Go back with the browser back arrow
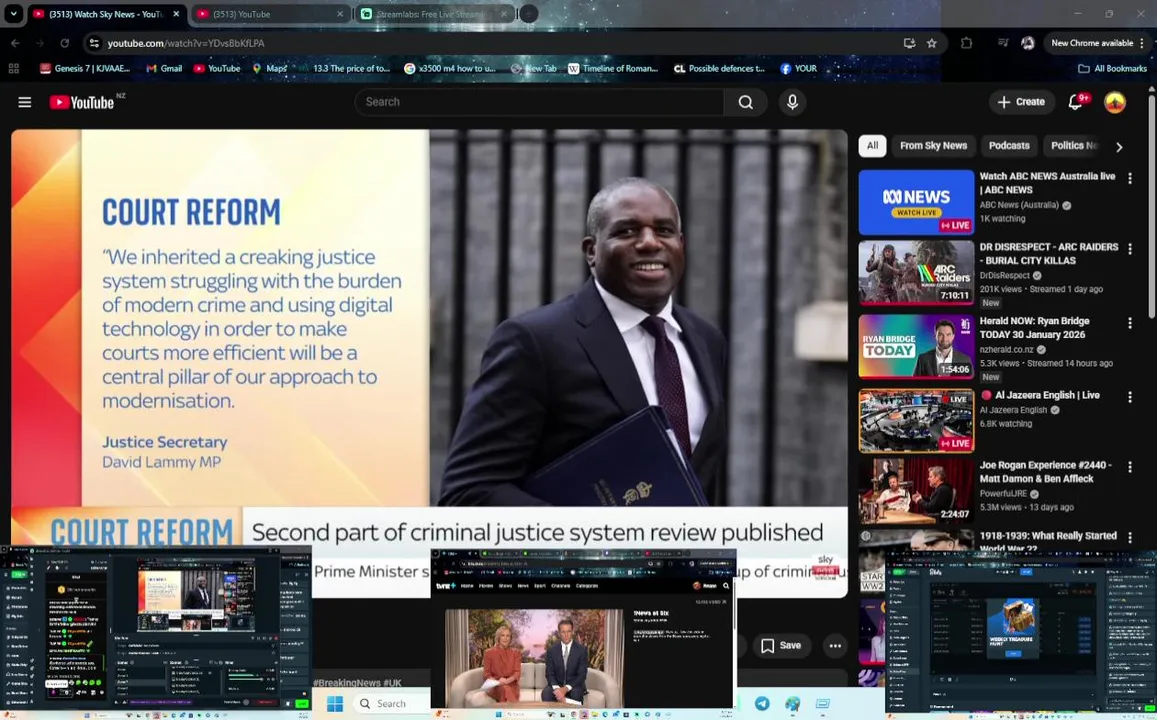This screenshot has width=1157, height=720. 15,43
